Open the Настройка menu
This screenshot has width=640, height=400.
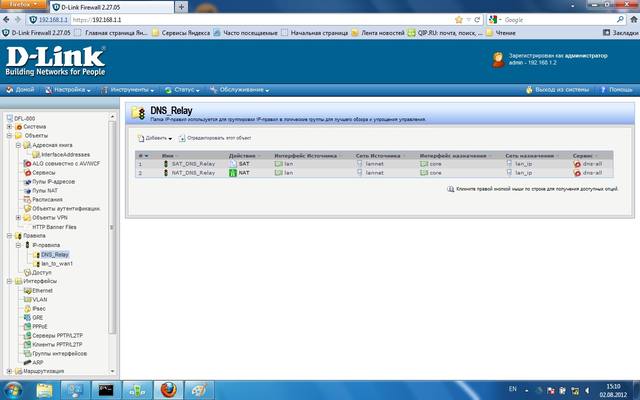(x=67, y=90)
